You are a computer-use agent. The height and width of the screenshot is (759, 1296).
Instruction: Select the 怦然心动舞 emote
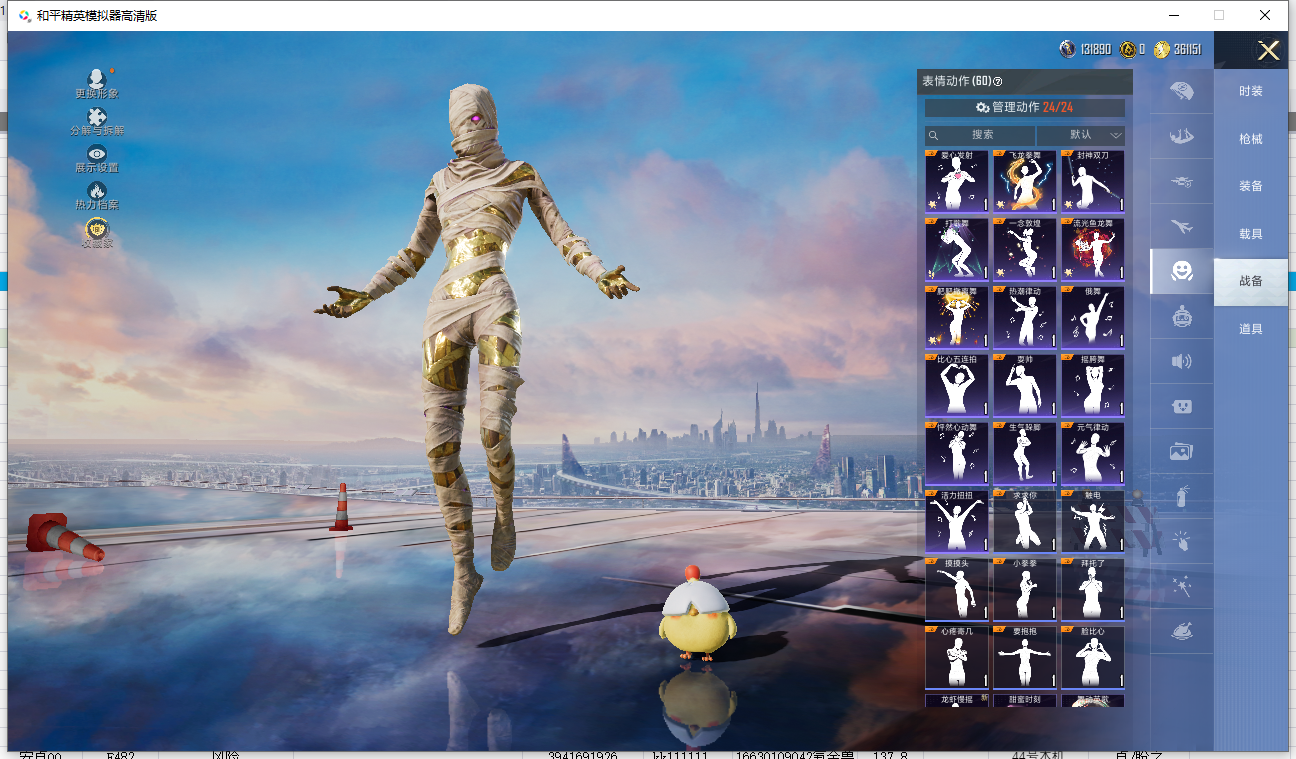click(957, 453)
